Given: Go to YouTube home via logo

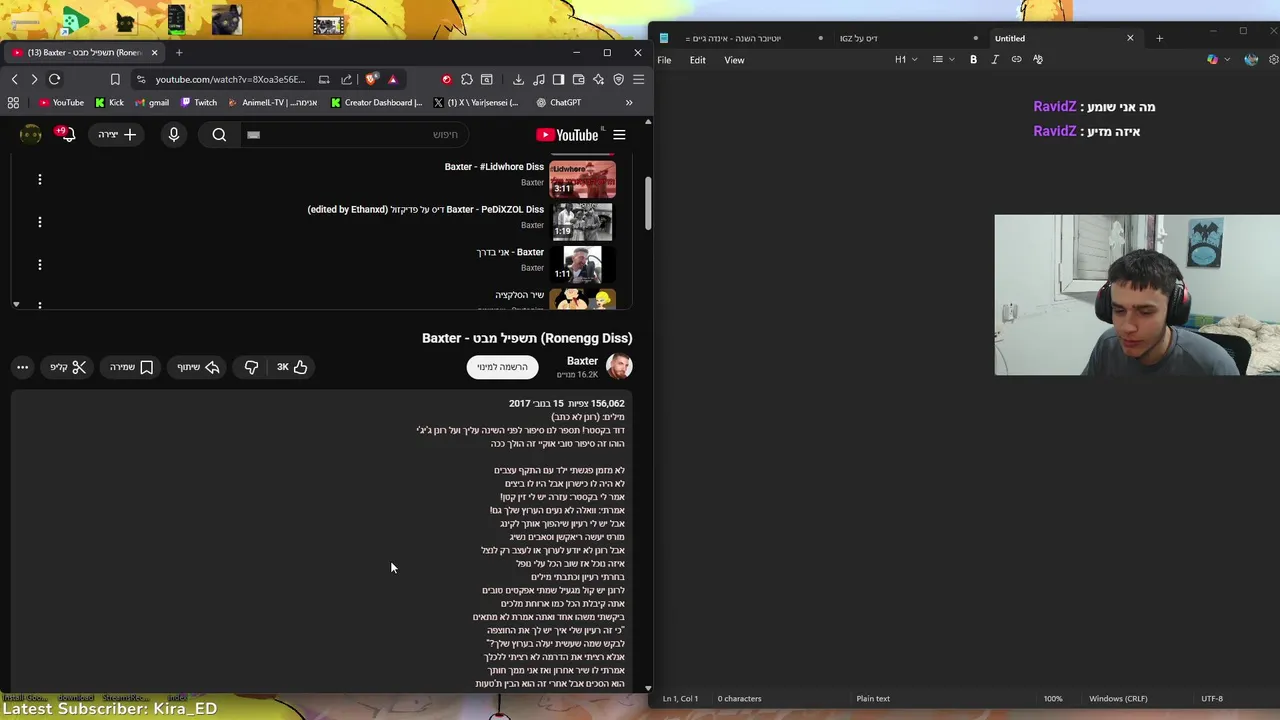Looking at the screenshot, I should tap(567, 135).
